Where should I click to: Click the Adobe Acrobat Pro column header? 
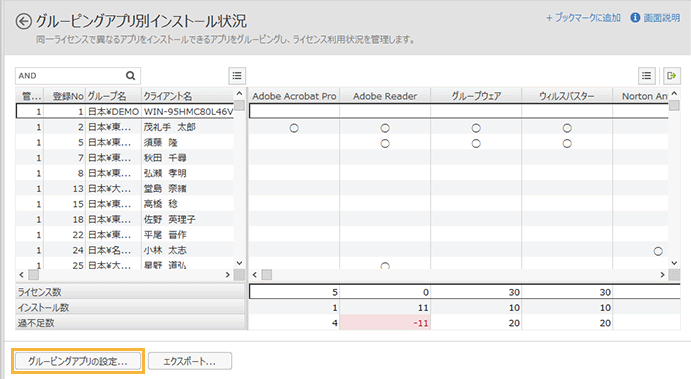coord(294,96)
